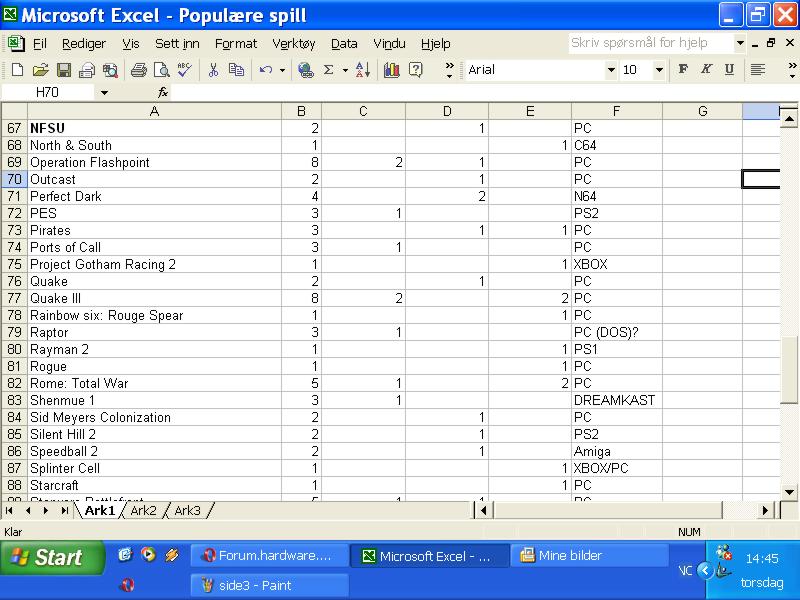Expand the AutoSum functions dropdown arrow
The width and height of the screenshot is (800, 600).
(x=345, y=70)
